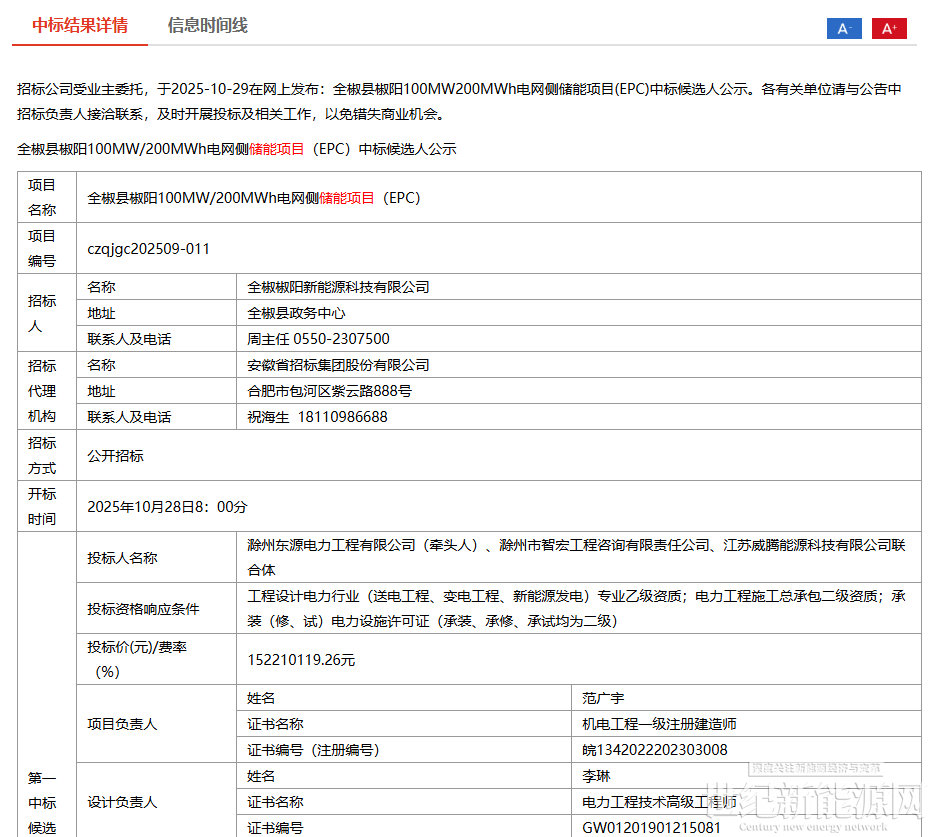Image resolution: width=933 pixels, height=837 pixels.
Task: Click the A- decrease font size button
Action: coord(844,29)
